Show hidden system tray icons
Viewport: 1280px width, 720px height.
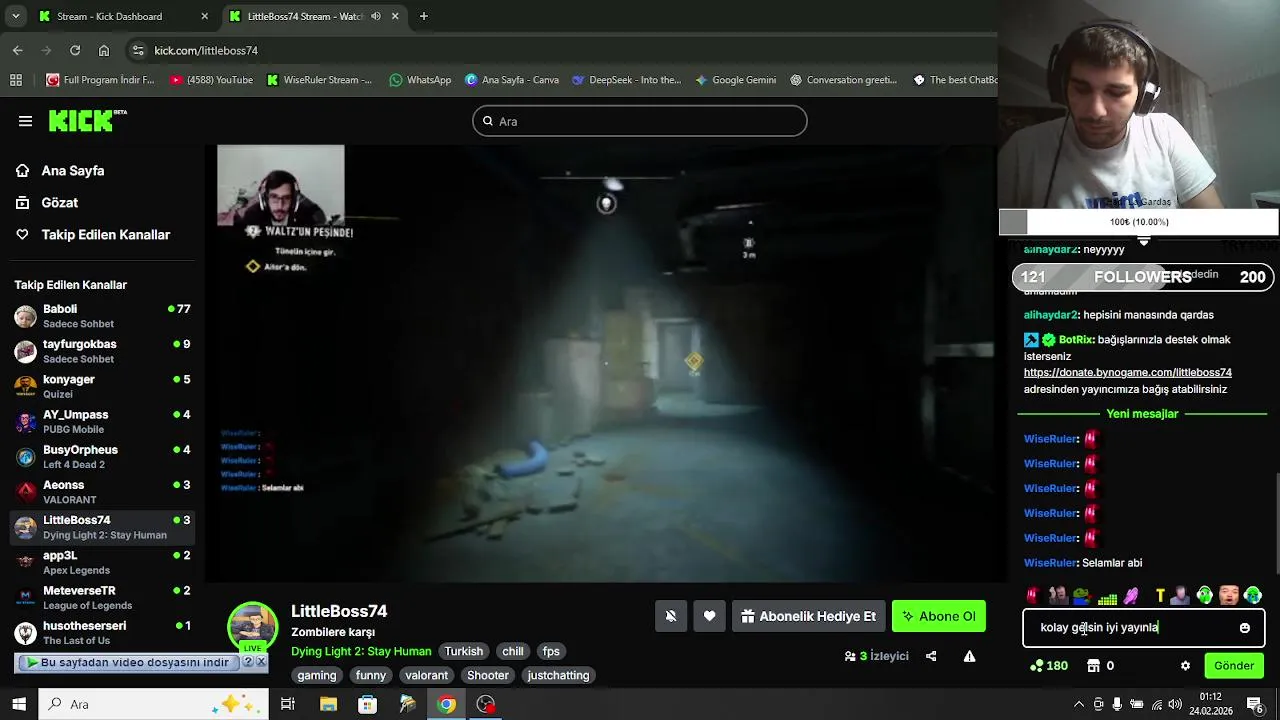pos(1079,704)
